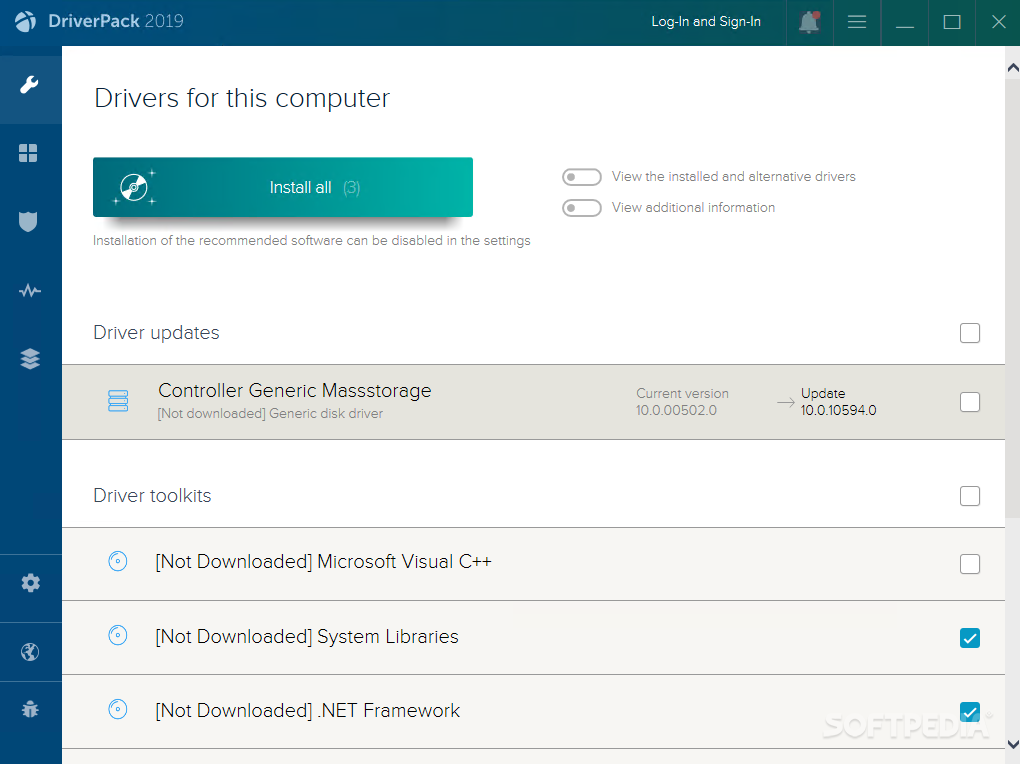Open the diagnostics pulse sidebar icon
The height and width of the screenshot is (764, 1020).
[x=29, y=291]
